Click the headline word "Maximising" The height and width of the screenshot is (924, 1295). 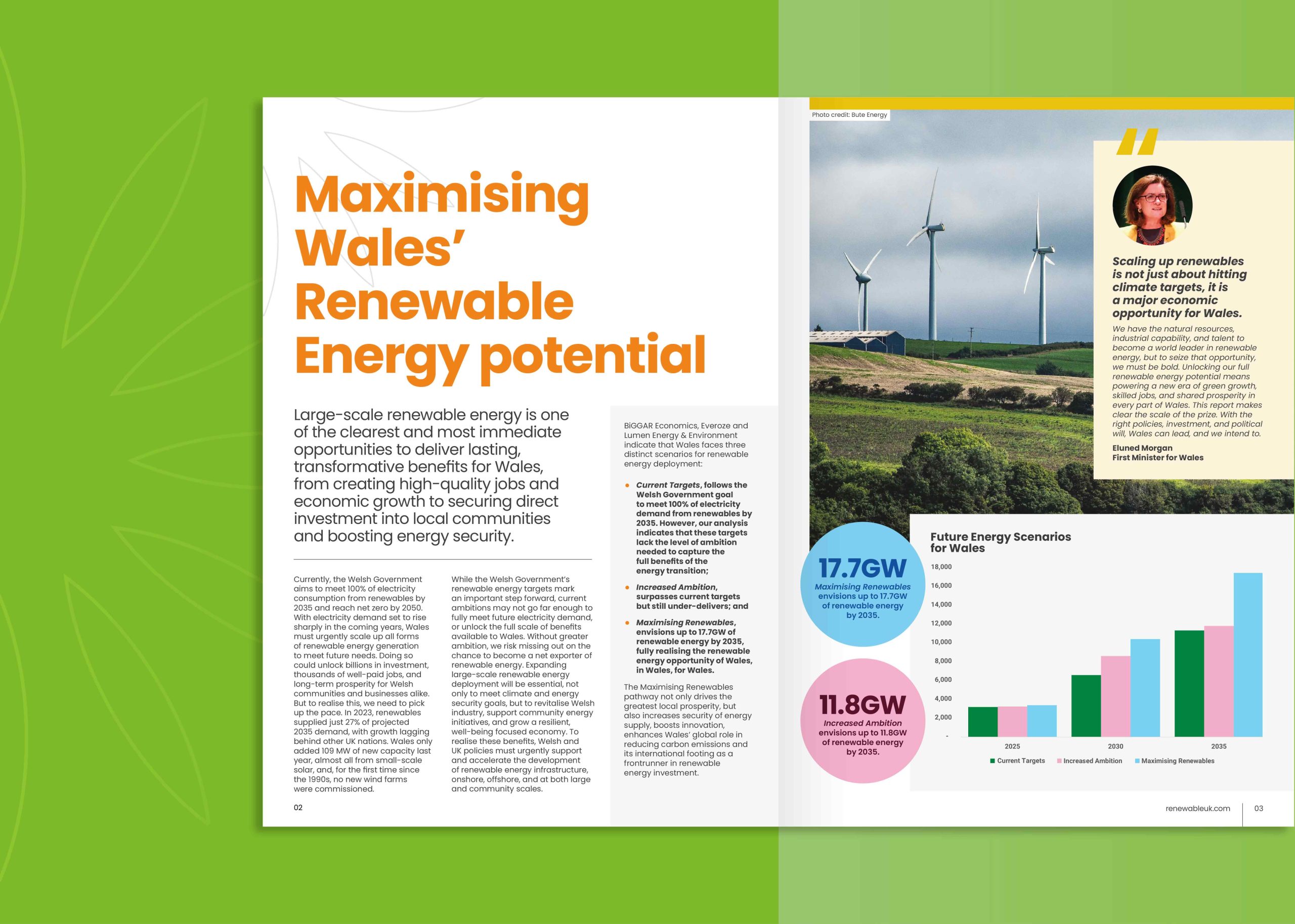click(x=442, y=198)
